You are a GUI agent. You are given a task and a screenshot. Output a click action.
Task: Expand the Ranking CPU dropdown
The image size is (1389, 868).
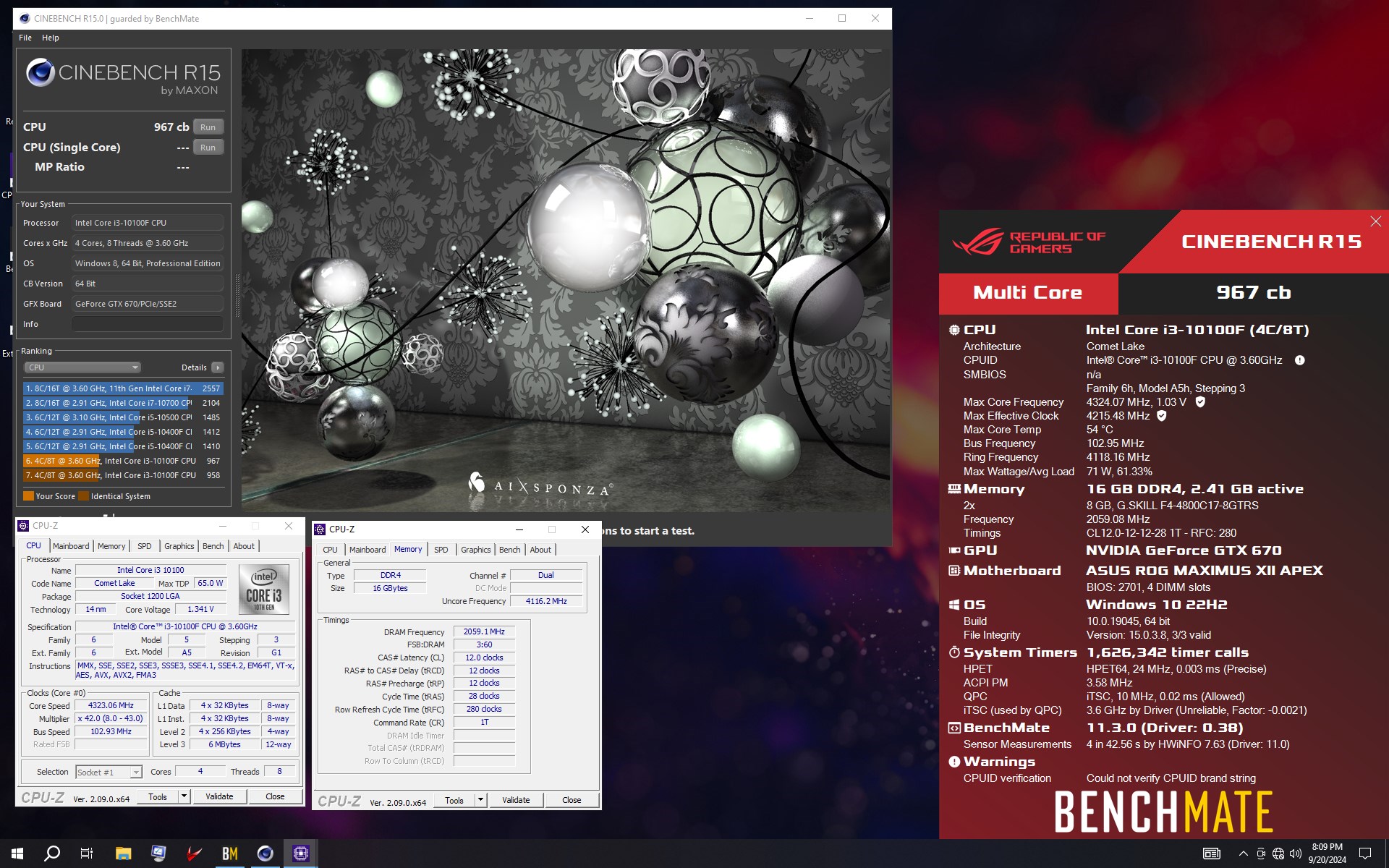(x=82, y=367)
